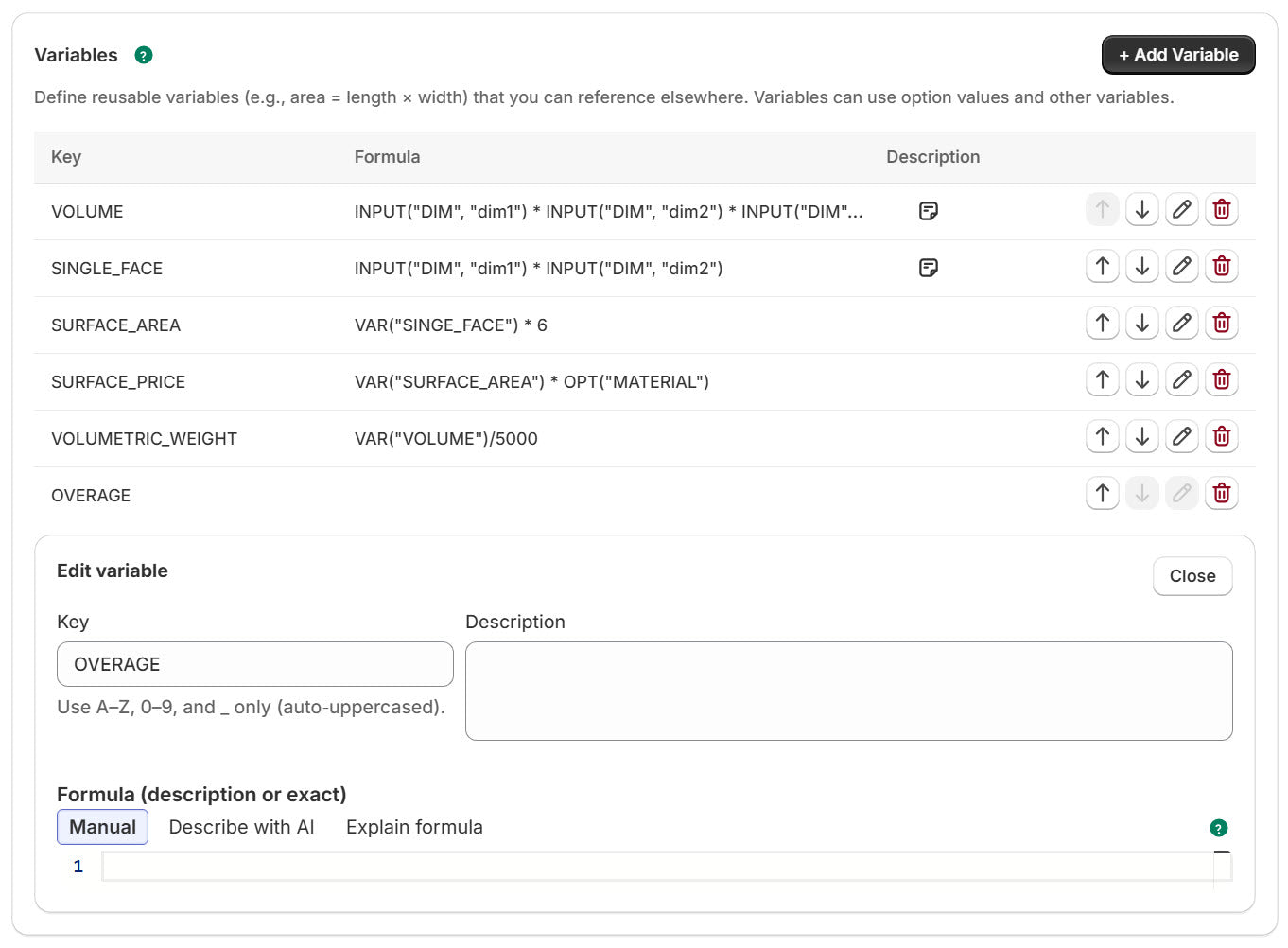This screenshot has height=948, width=1288.
Task: Select the SINGLE_FACE key cell
Action: point(107,269)
